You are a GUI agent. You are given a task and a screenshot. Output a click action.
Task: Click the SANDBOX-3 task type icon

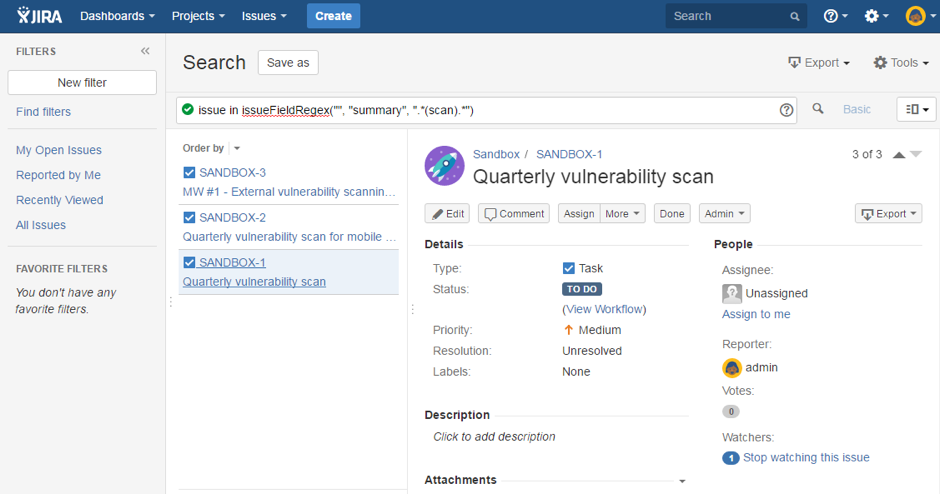[189, 173]
